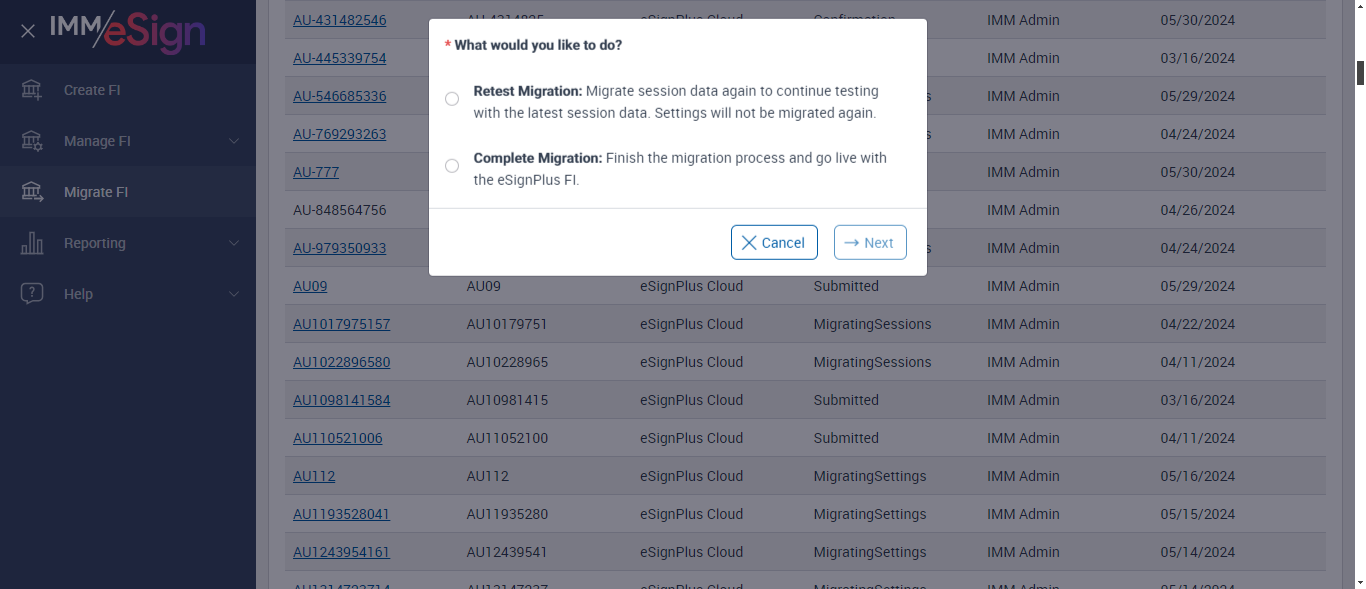This screenshot has width=1366, height=589.
Task: Open the AU1193528041 FI link
Action: coord(341,514)
